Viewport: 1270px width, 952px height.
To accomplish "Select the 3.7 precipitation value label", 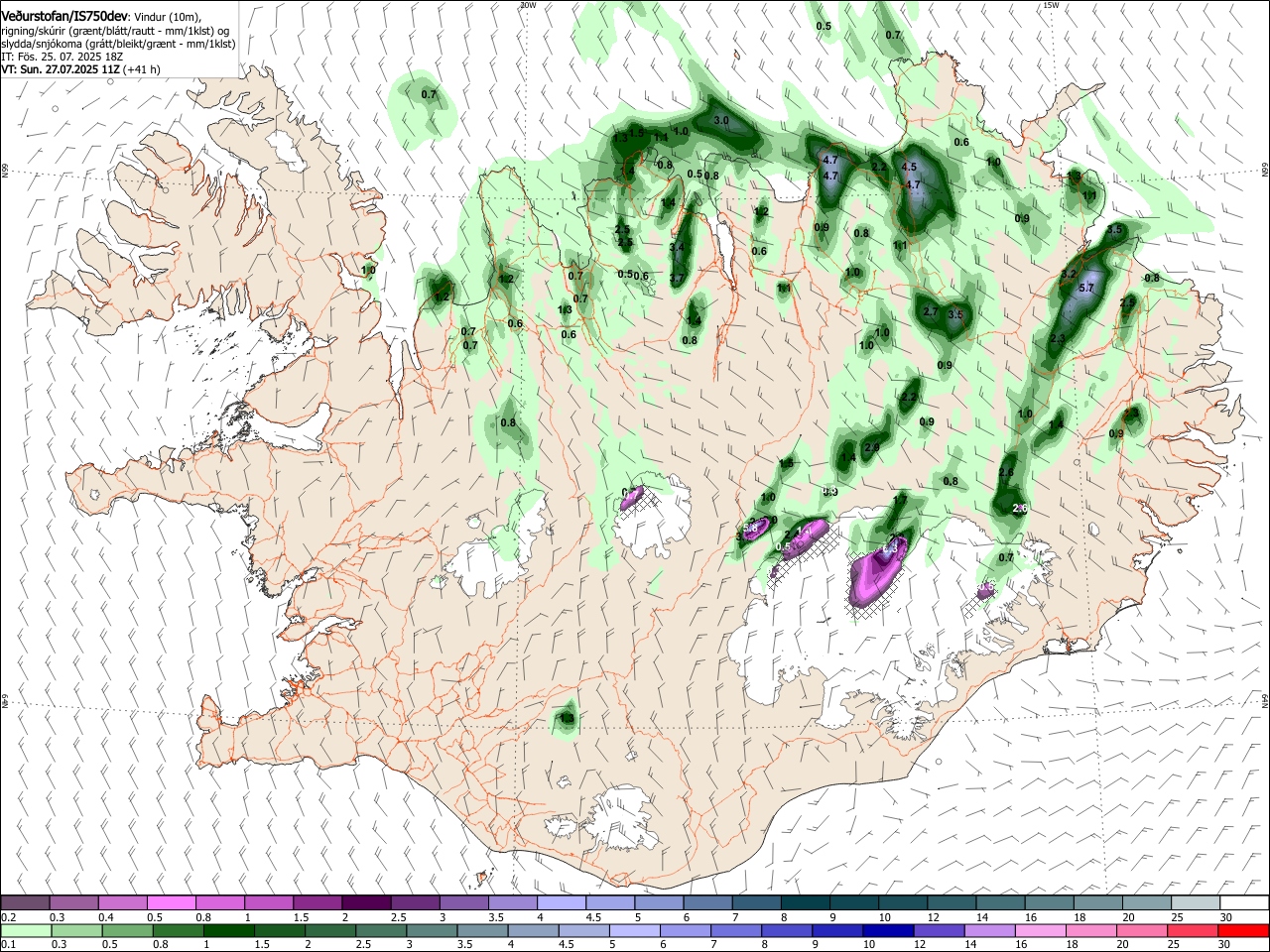I will coord(678,280).
